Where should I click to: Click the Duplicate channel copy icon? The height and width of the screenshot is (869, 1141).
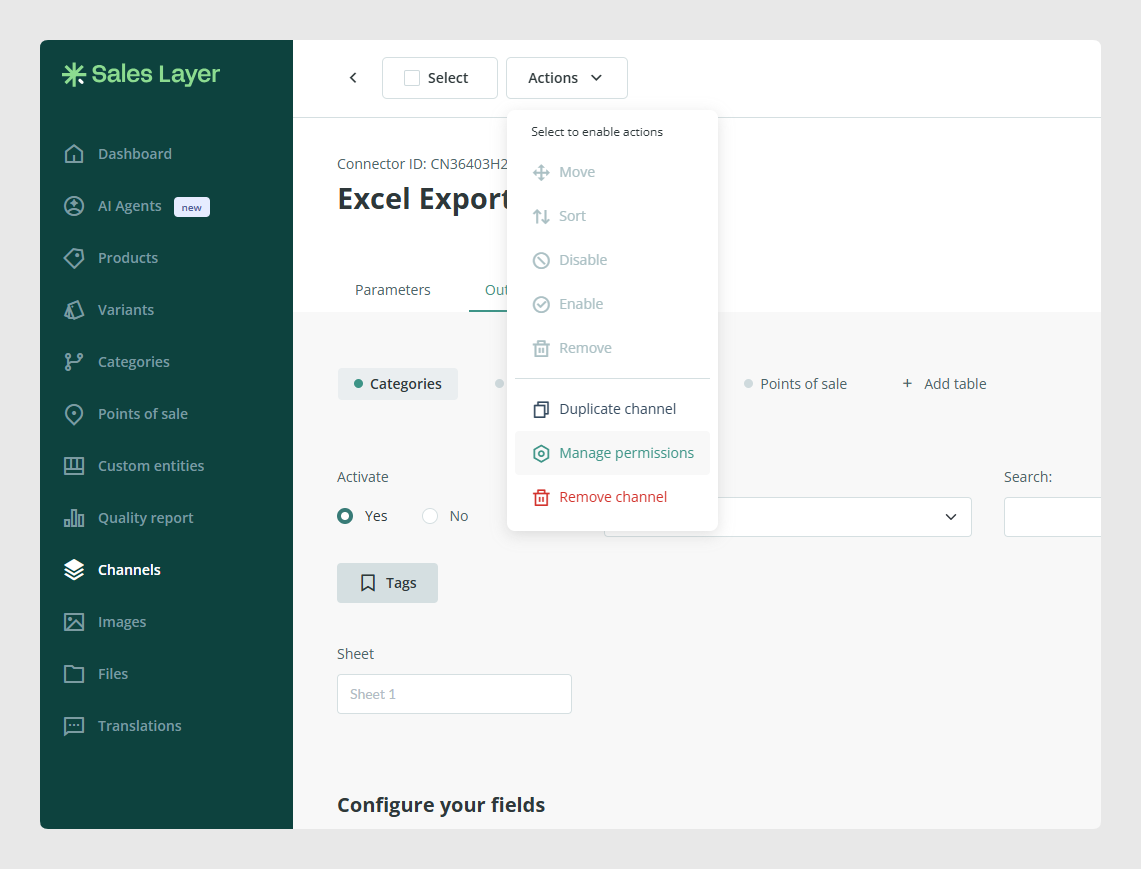[541, 410]
